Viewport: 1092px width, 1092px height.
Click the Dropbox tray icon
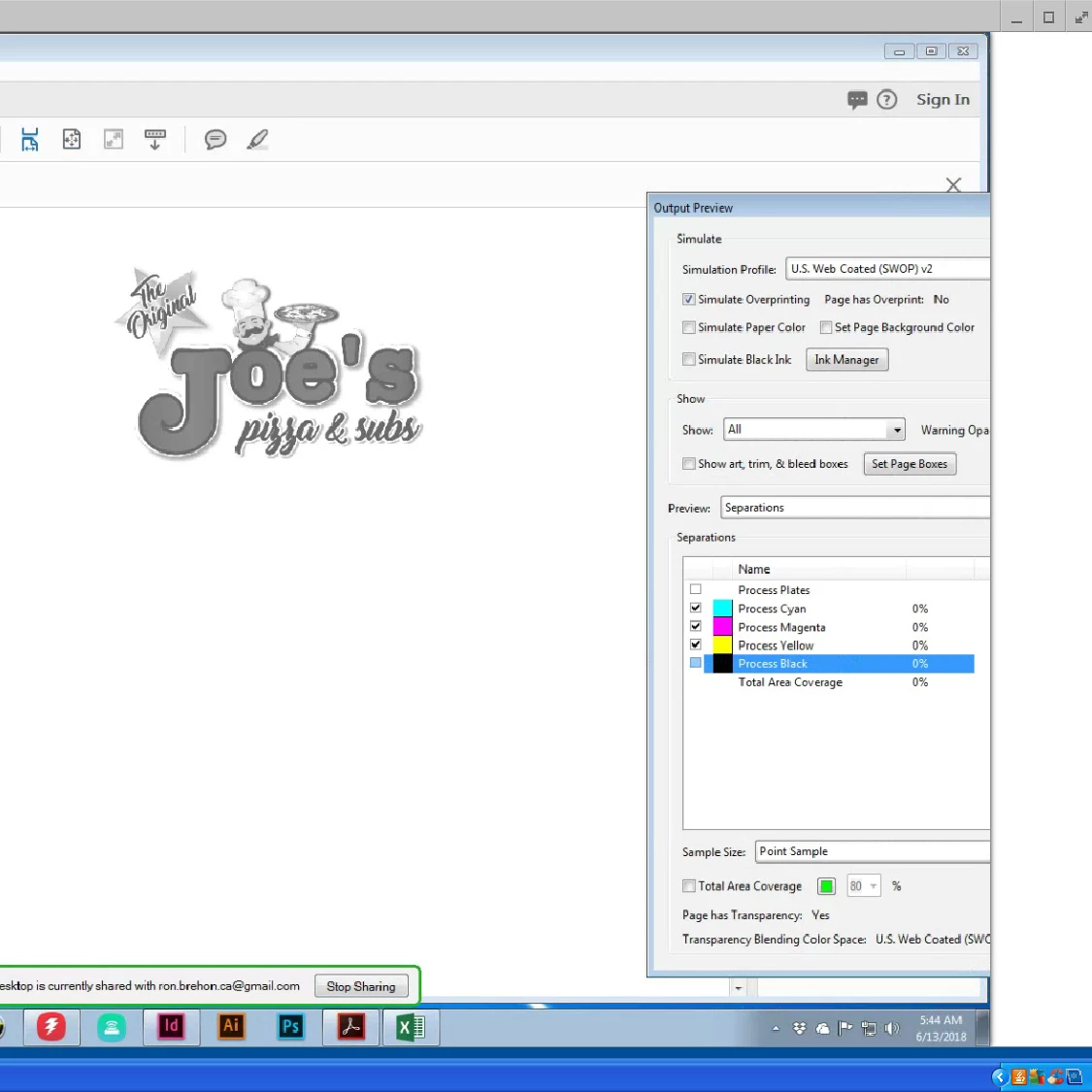click(x=800, y=1028)
